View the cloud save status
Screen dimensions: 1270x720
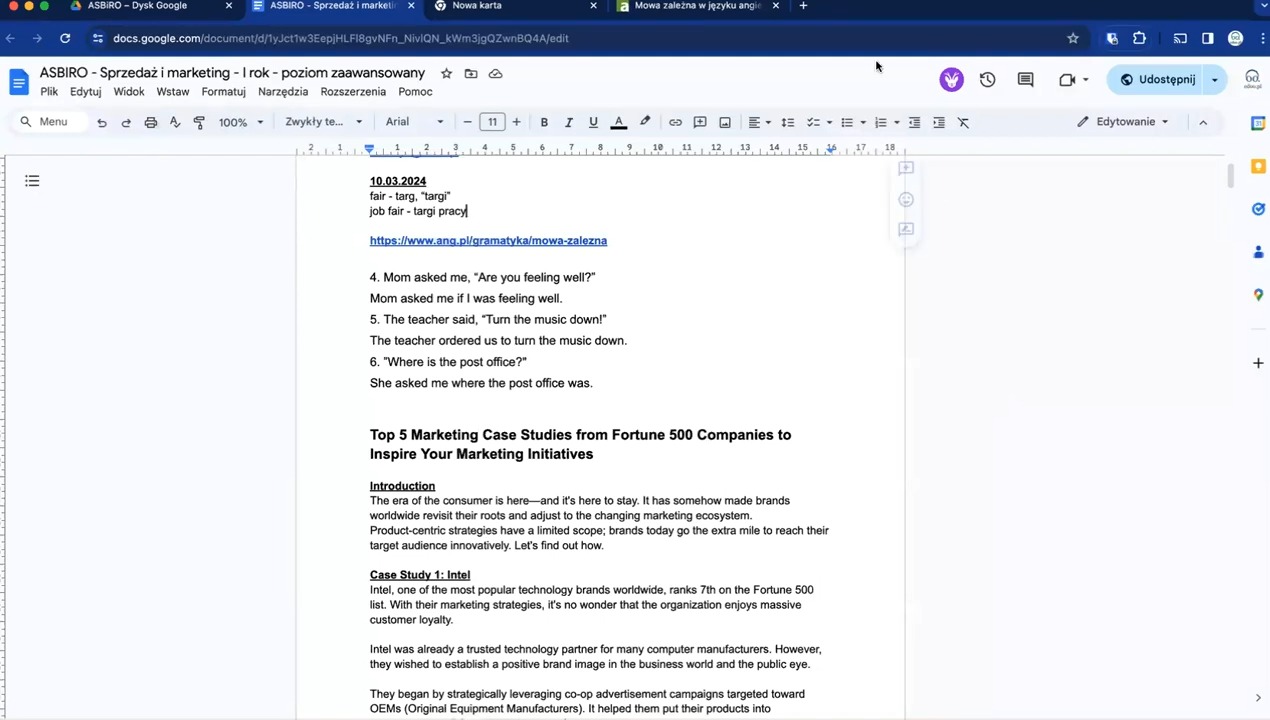click(495, 73)
